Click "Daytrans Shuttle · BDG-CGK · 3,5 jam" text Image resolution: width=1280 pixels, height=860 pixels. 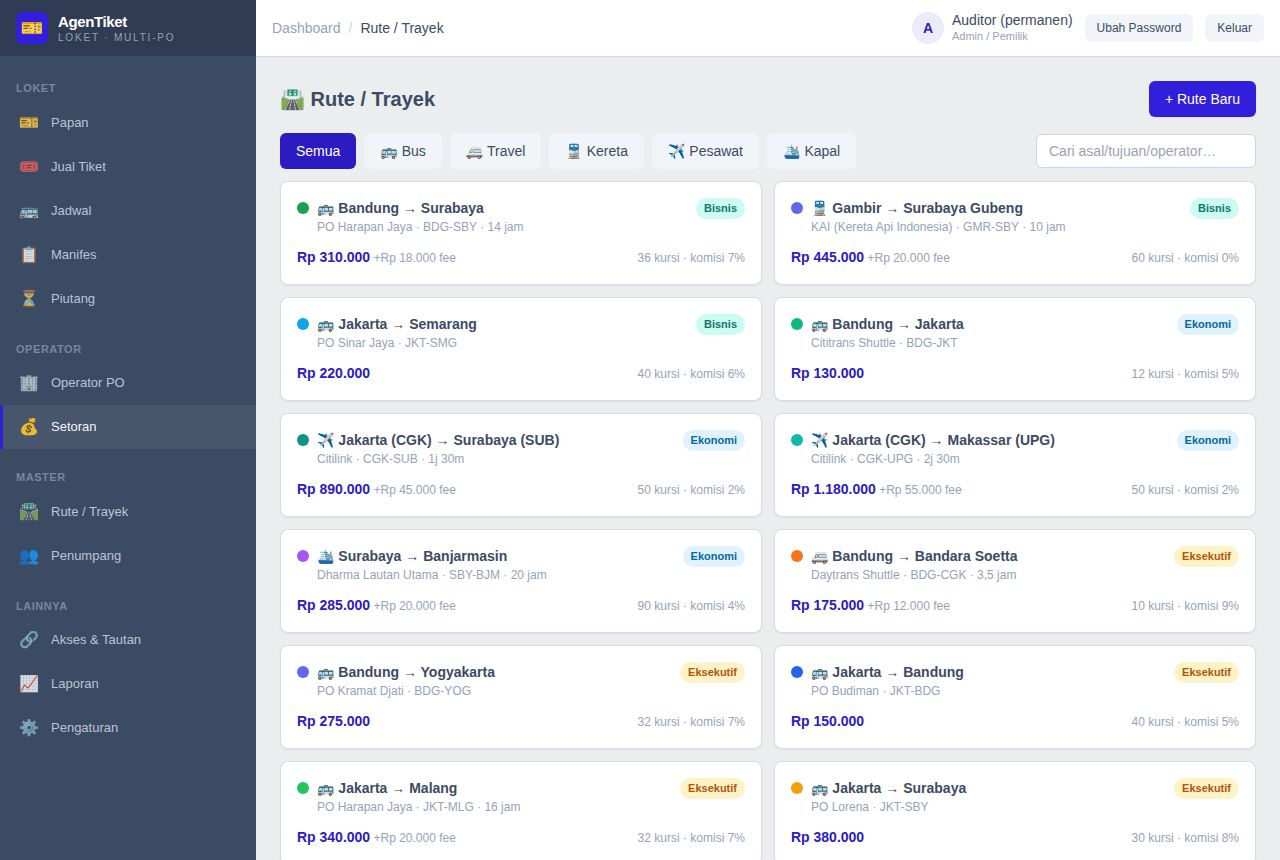click(x=914, y=575)
